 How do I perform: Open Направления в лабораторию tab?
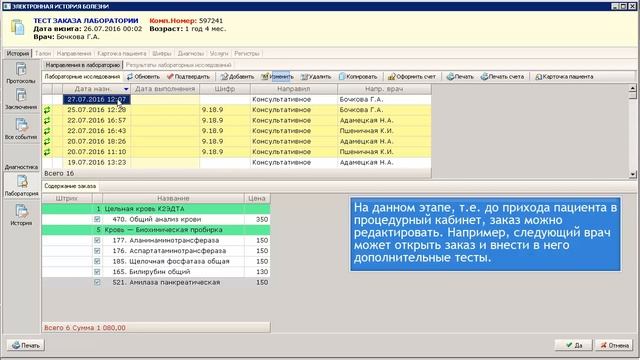click(x=83, y=65)
